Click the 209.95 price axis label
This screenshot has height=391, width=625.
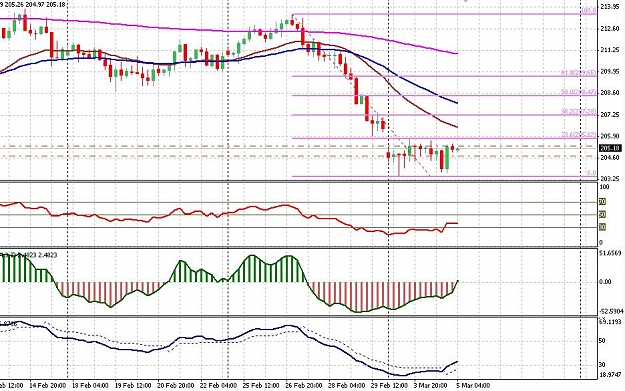coord(610,71)
